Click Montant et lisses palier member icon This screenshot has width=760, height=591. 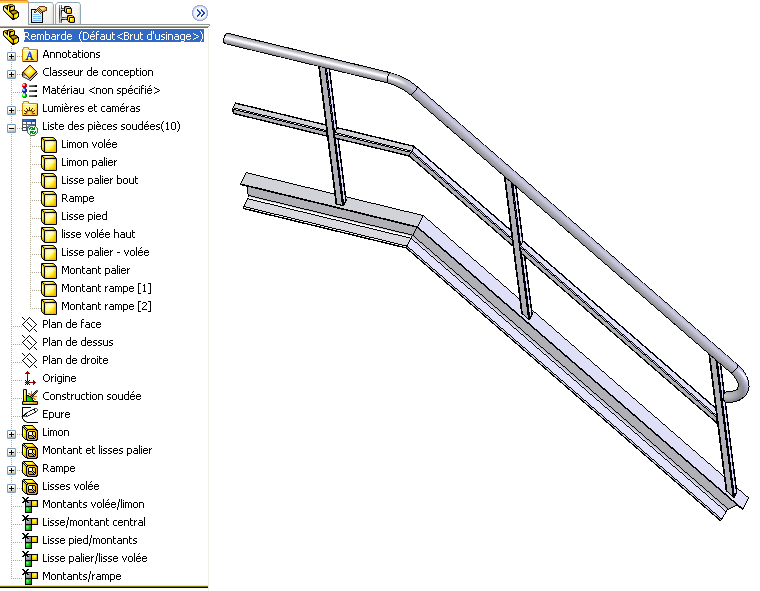(x=30, y=450)
